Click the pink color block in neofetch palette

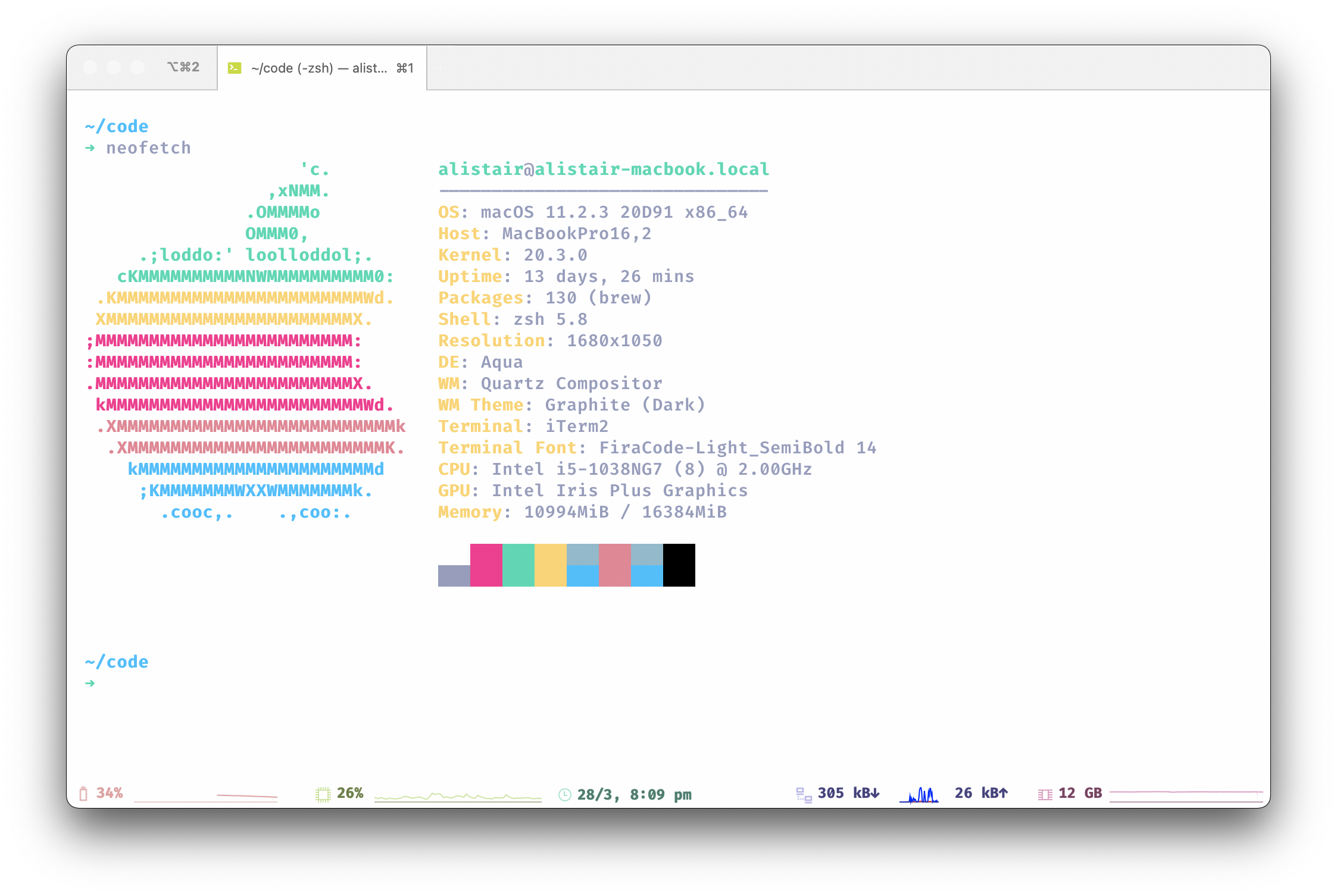pos(486,565)
